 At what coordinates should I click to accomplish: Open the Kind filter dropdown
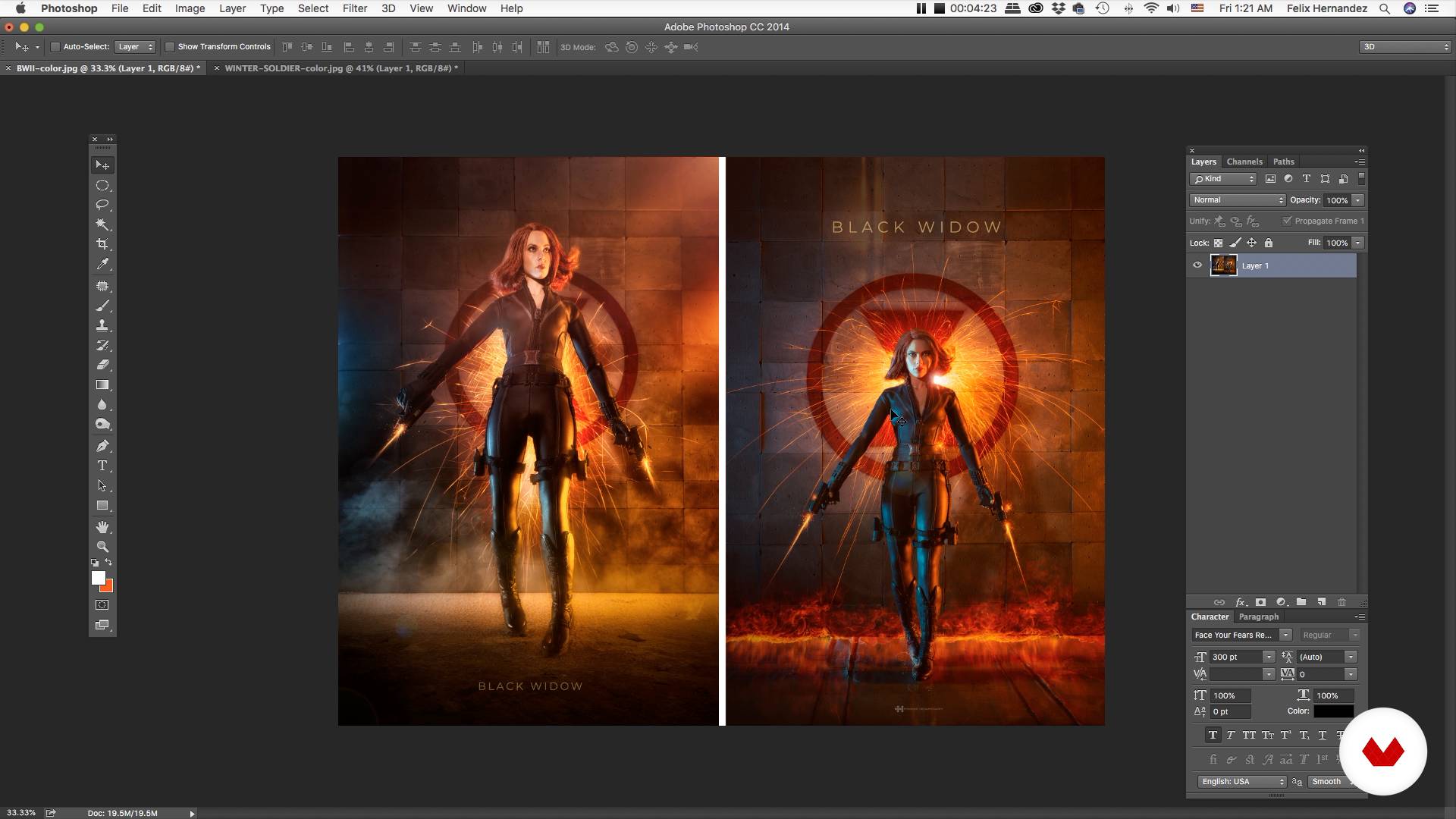[1224, 179]
